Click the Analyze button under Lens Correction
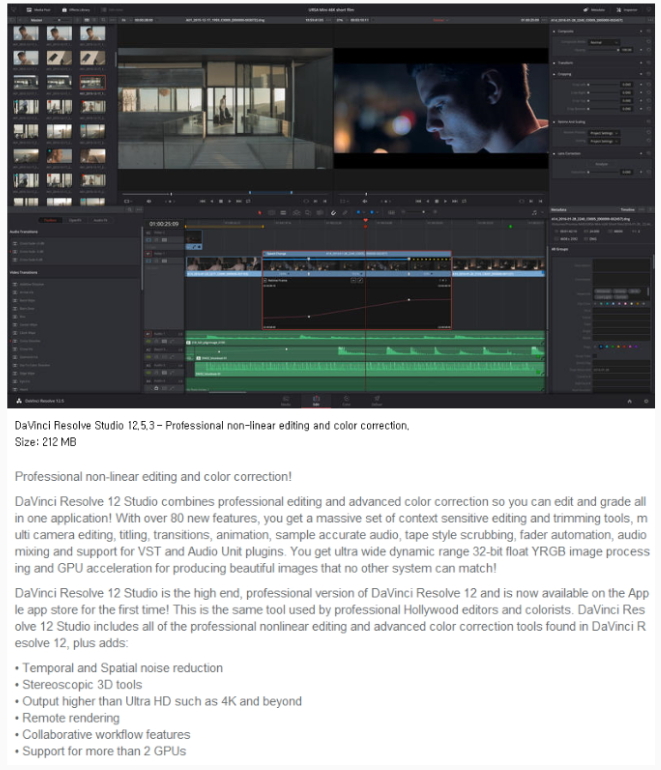 coord(602,164)
